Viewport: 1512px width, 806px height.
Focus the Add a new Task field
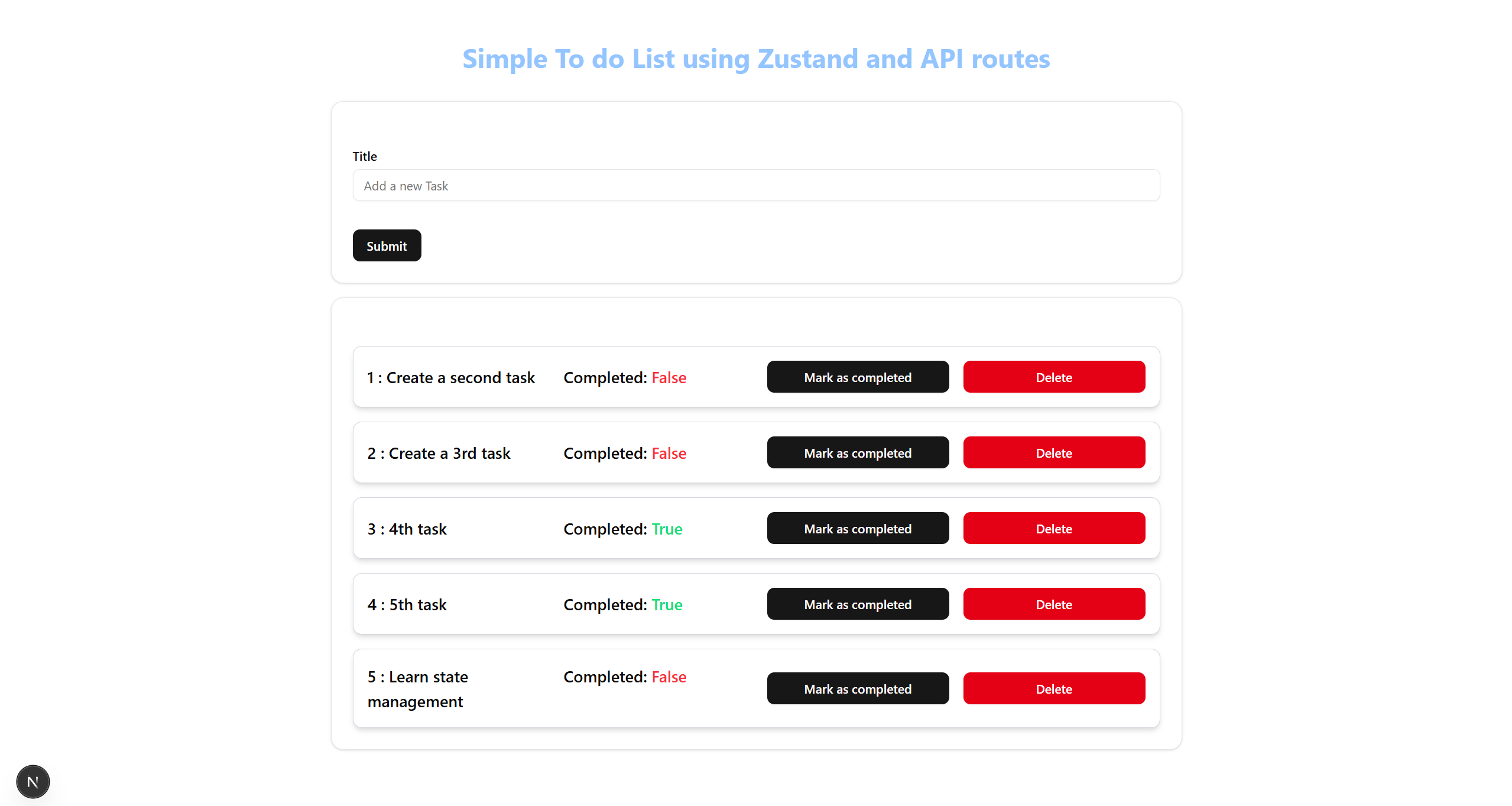[756, 186]
